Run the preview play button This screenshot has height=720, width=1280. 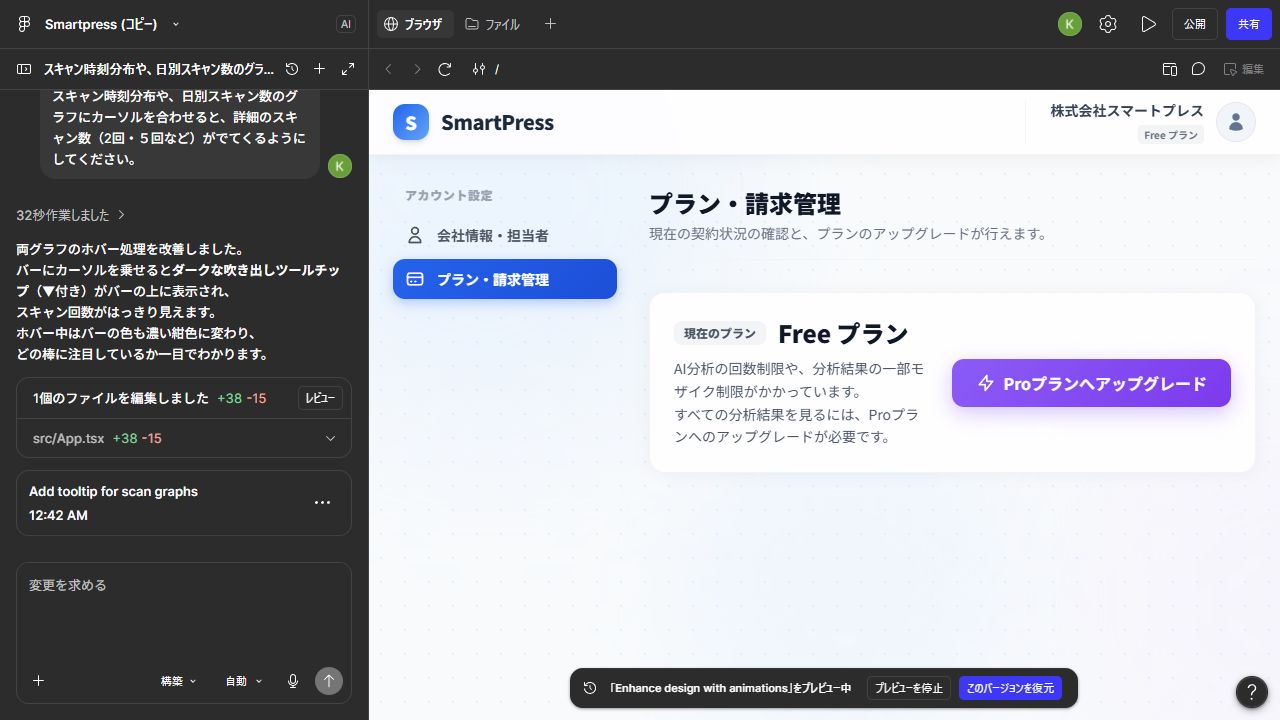[1148, 24]
